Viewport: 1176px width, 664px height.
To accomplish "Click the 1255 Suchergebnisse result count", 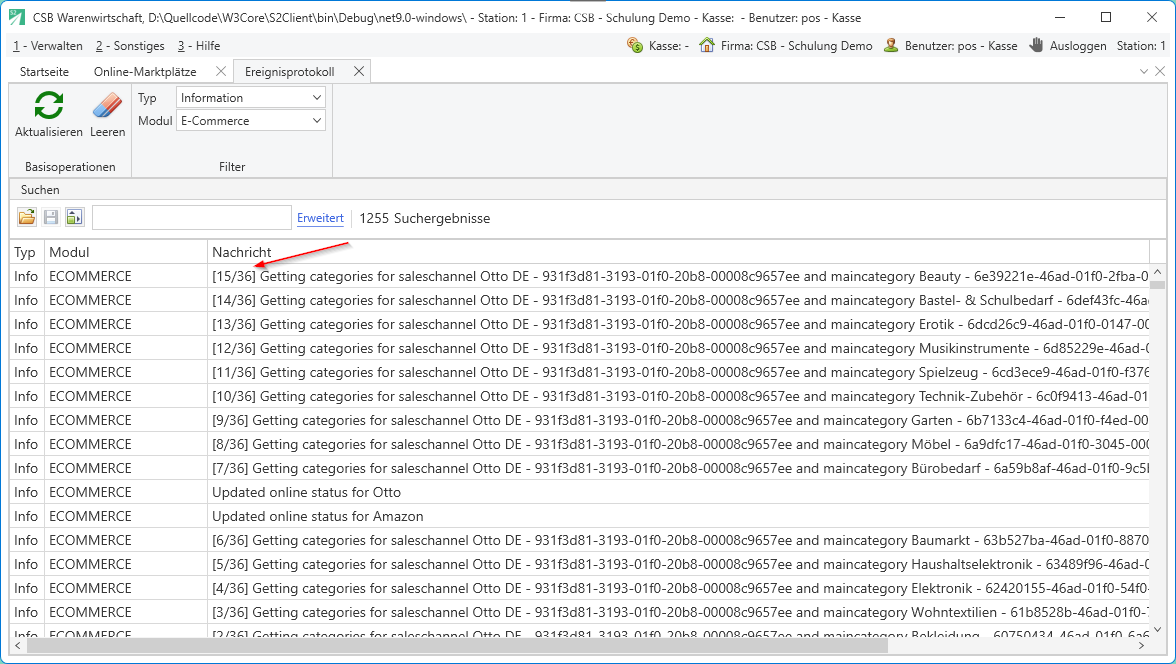I will pos(424,218).
